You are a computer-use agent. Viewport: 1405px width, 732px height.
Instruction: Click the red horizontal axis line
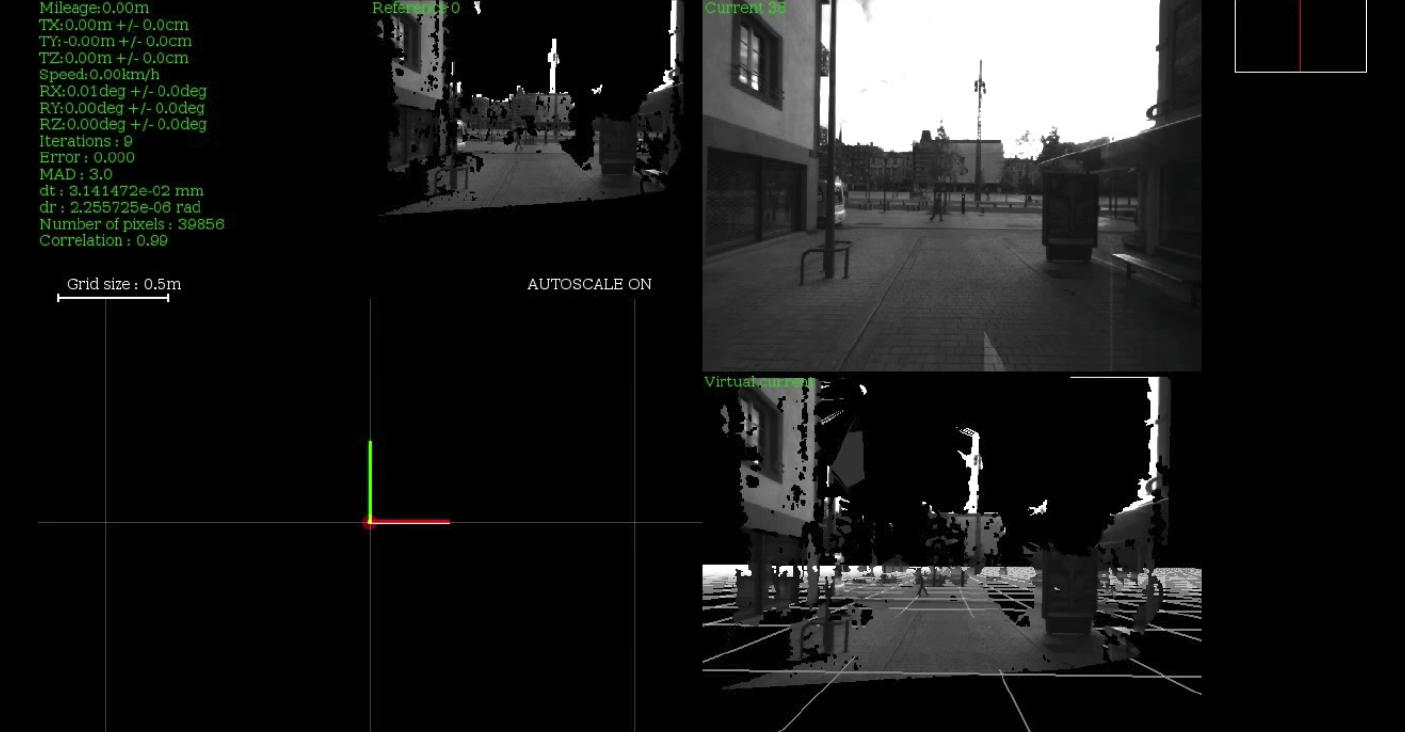(410, 521)
